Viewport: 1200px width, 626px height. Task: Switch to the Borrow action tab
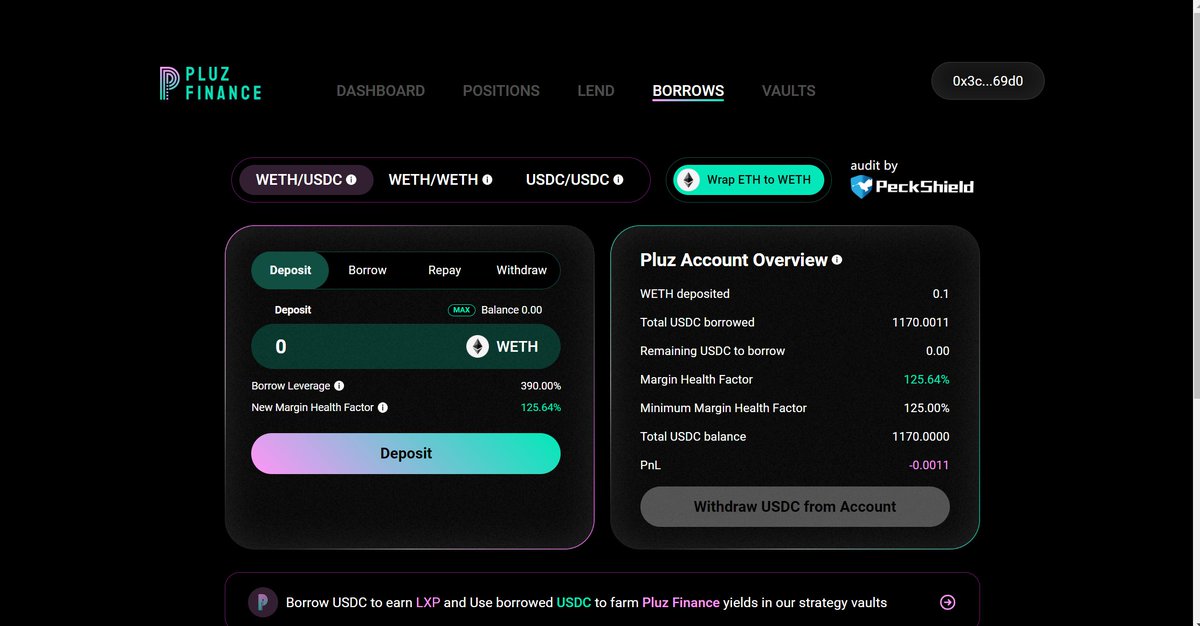pos(367,270)
